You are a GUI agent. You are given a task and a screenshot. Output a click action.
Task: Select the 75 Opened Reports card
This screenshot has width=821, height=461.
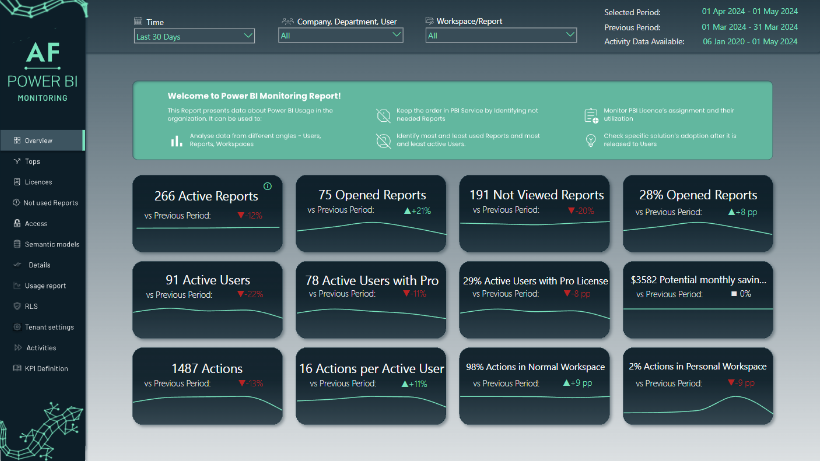click(x=371, y=213)
